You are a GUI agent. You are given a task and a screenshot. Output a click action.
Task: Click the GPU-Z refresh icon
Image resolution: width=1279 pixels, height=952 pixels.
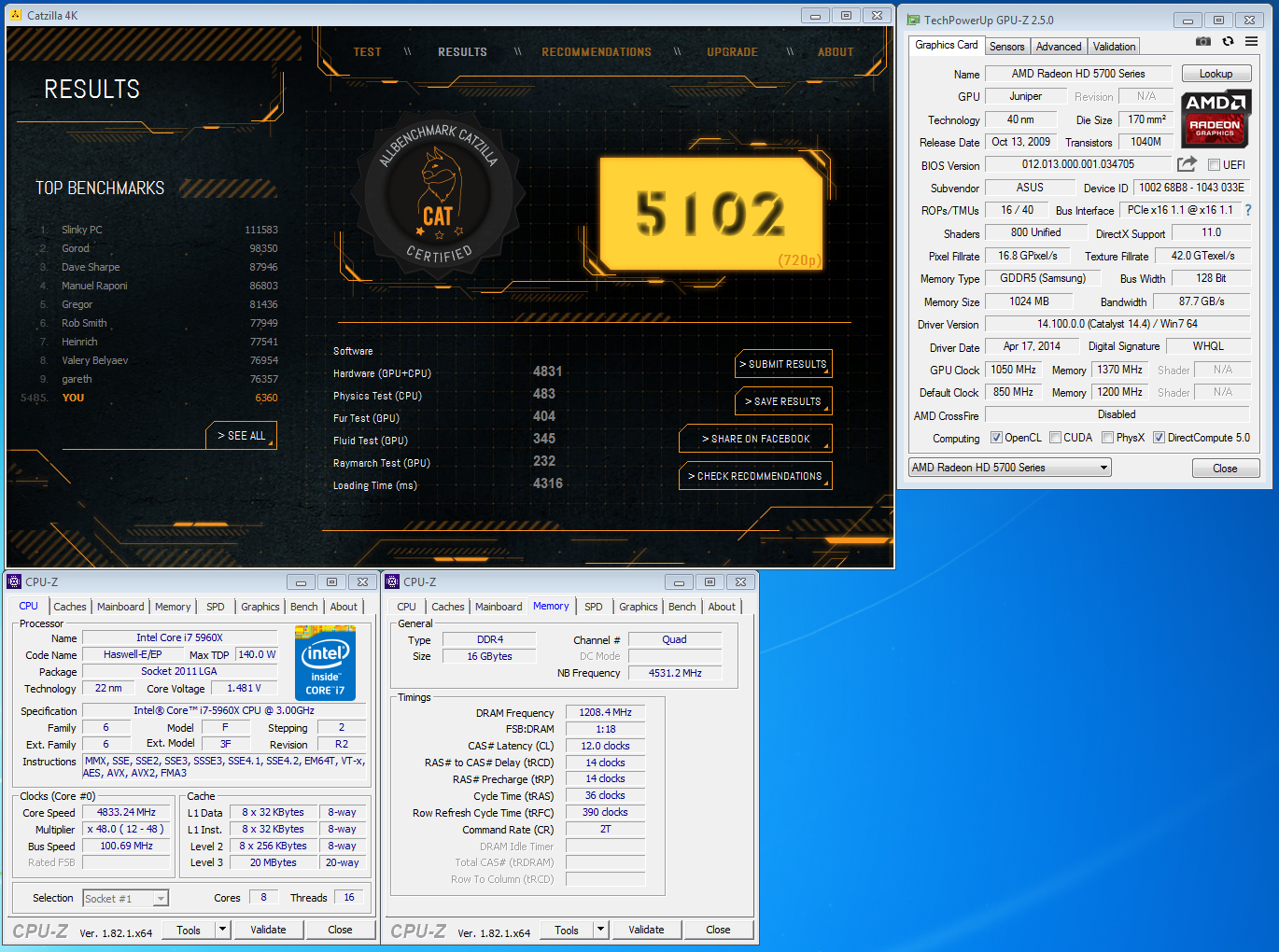pos(1228,42)
